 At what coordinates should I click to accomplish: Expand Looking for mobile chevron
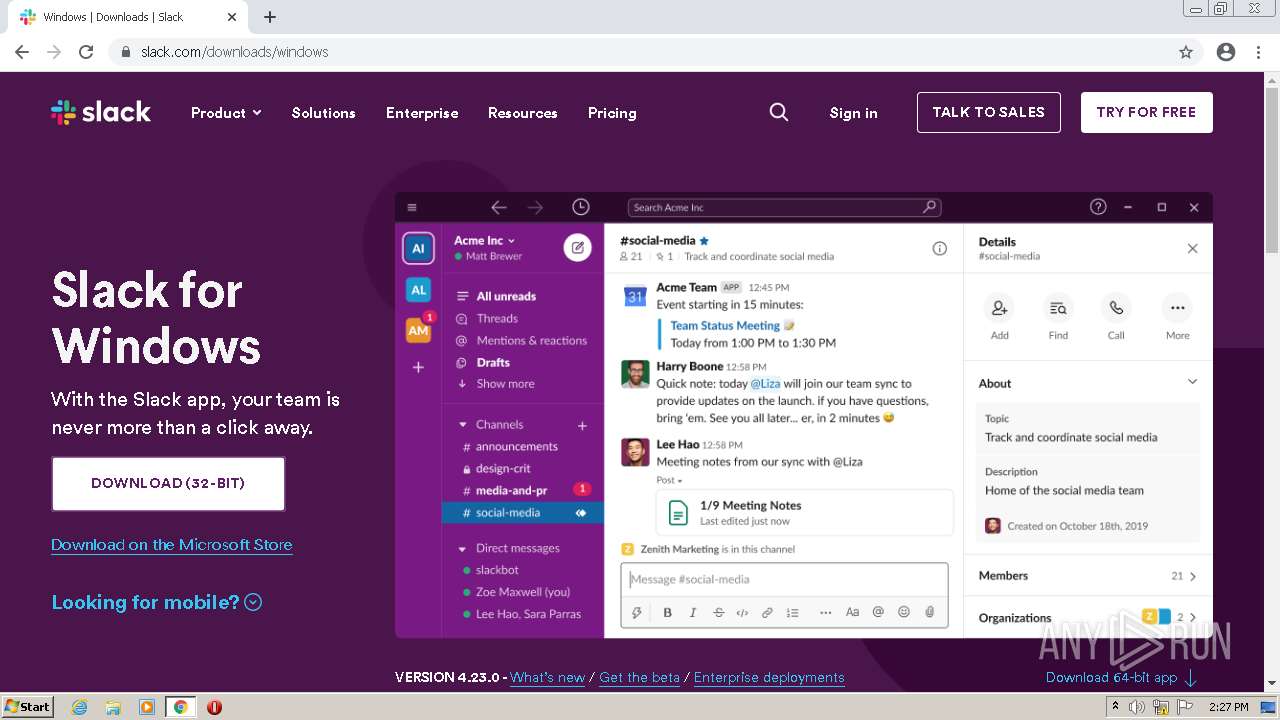pyautogui.click(x=253, y=602)
